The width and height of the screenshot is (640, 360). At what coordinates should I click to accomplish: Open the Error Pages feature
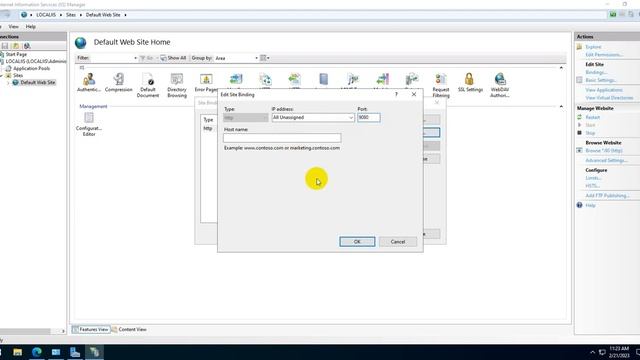coord(206,82)
